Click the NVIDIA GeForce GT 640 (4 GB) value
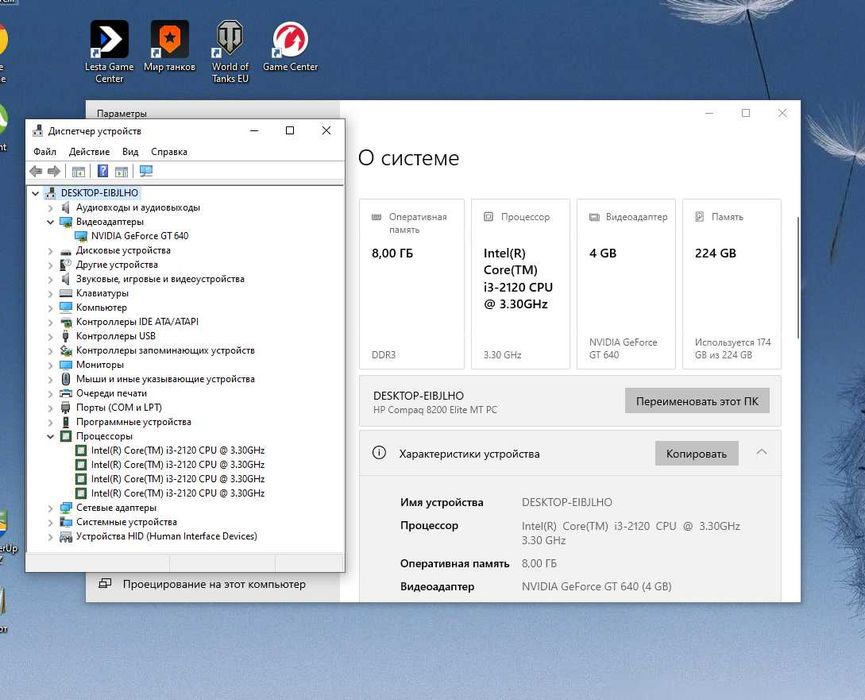The height and width of the screenshot is (700, 865). [596, 586]
